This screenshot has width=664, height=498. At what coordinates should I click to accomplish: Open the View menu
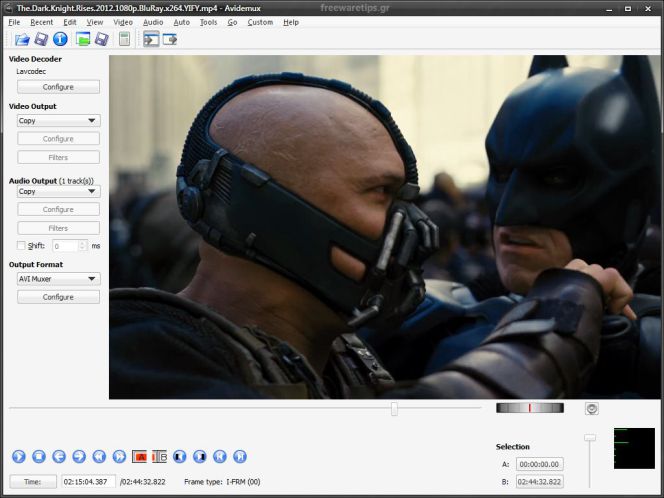tap(95, 22)
